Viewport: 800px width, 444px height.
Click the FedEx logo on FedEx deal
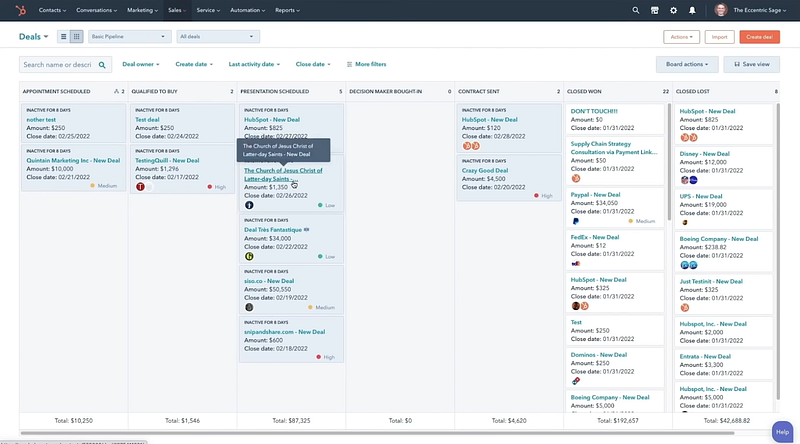click(x=576, y=264)
